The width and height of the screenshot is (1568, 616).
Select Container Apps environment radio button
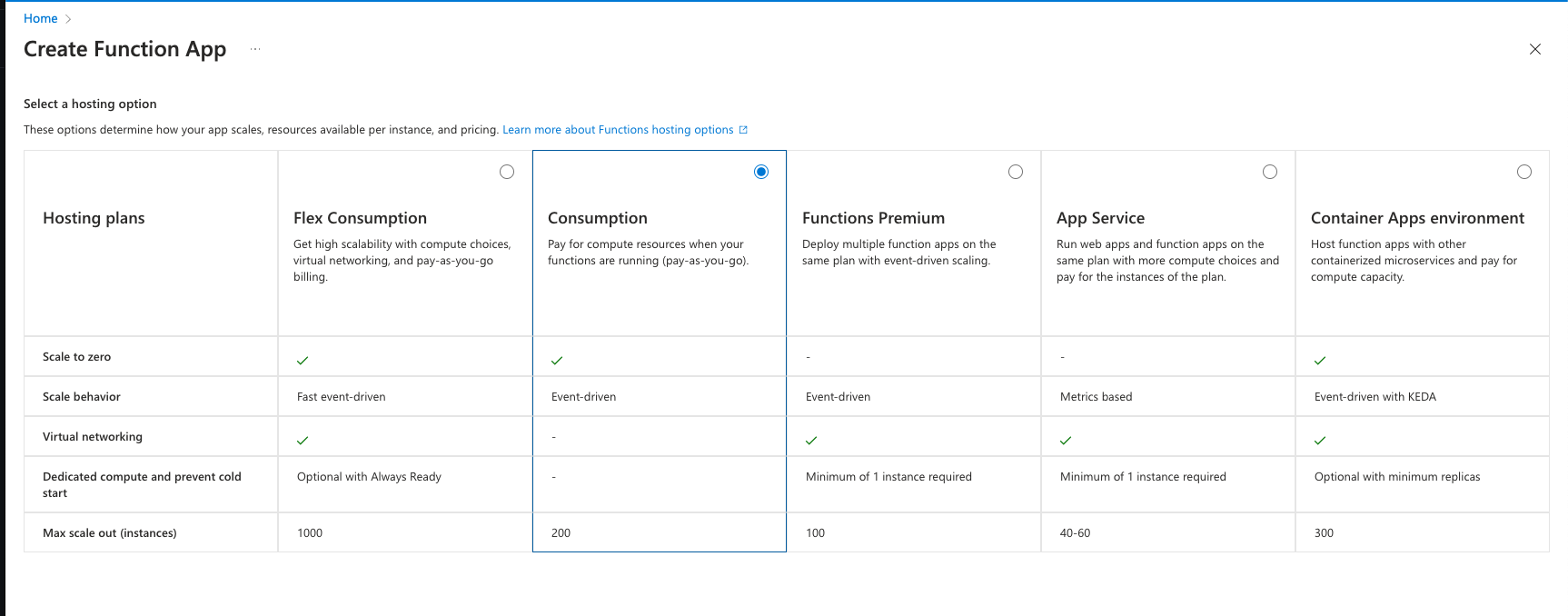[1524, 172]
